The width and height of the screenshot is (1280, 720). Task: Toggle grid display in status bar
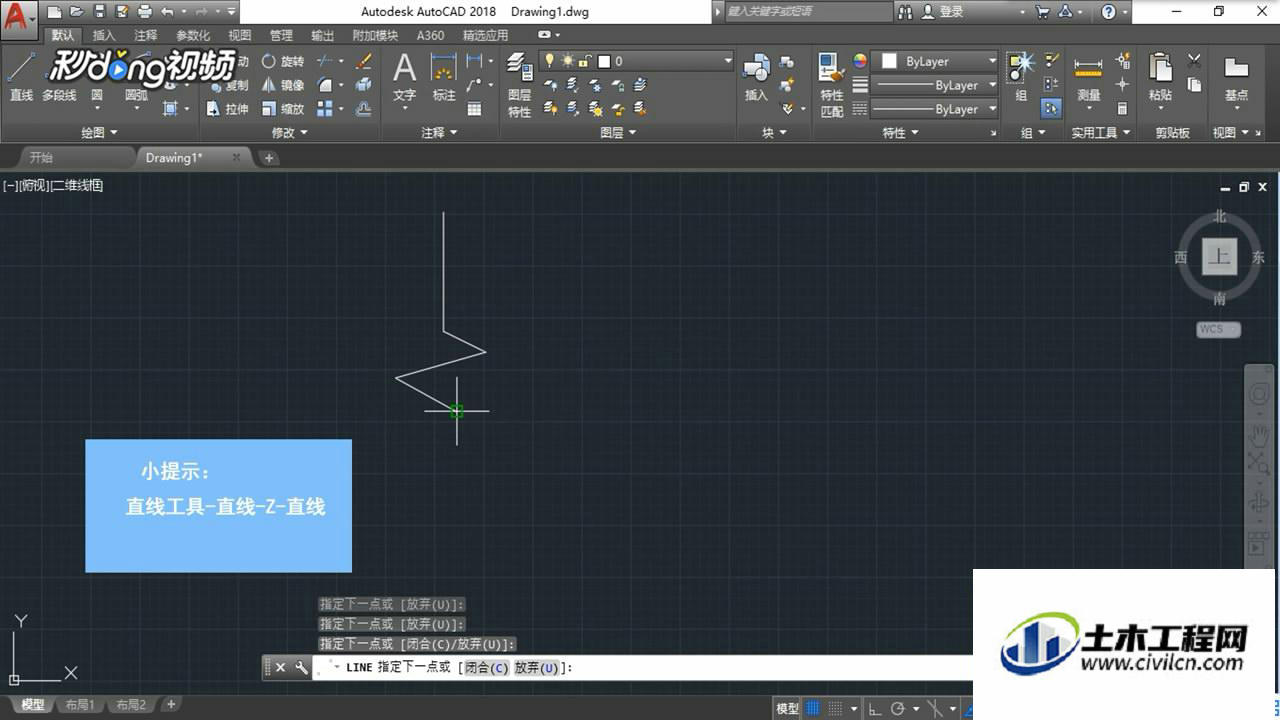pos(813,709)
